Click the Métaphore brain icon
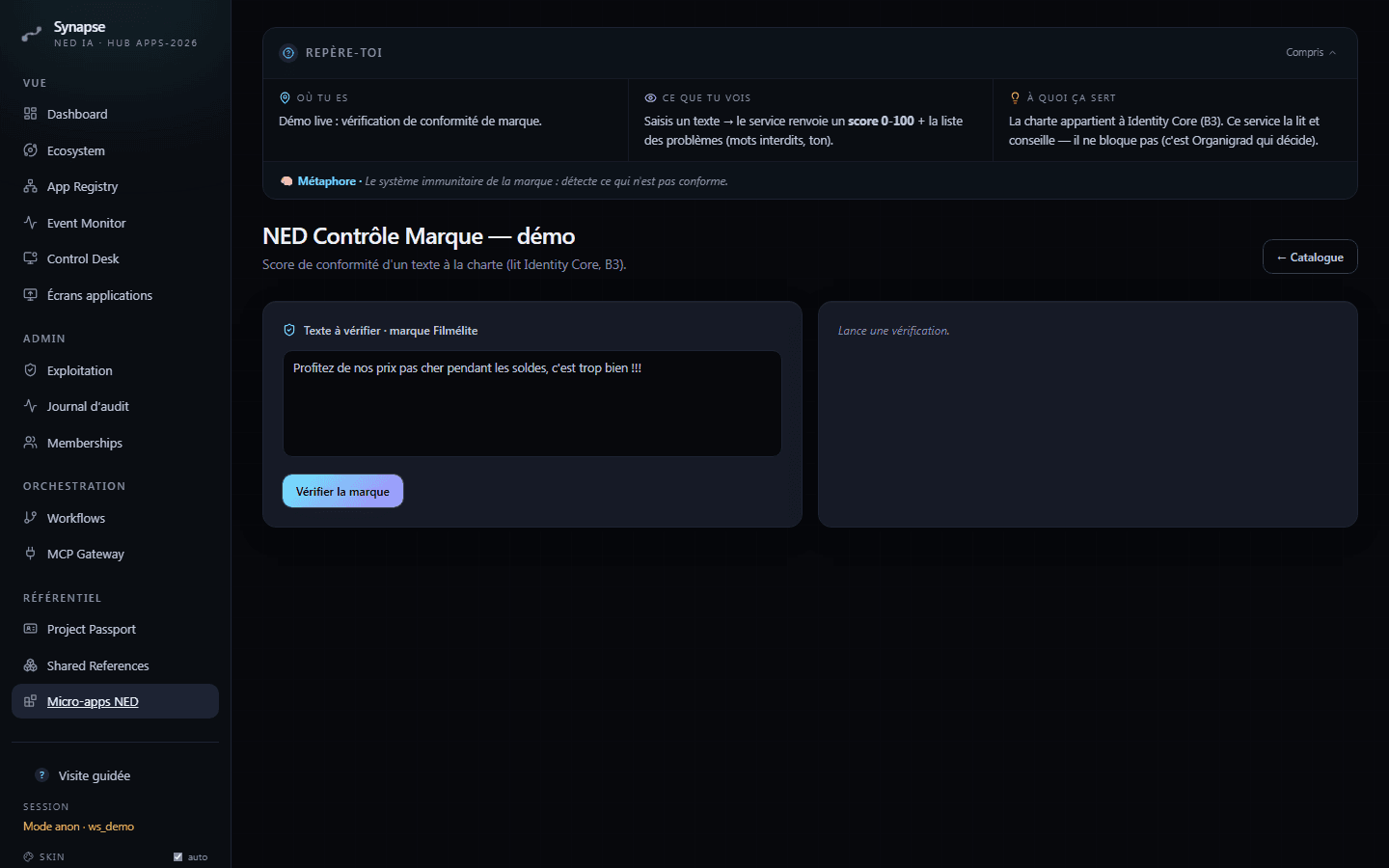 [x=286, y=181]
